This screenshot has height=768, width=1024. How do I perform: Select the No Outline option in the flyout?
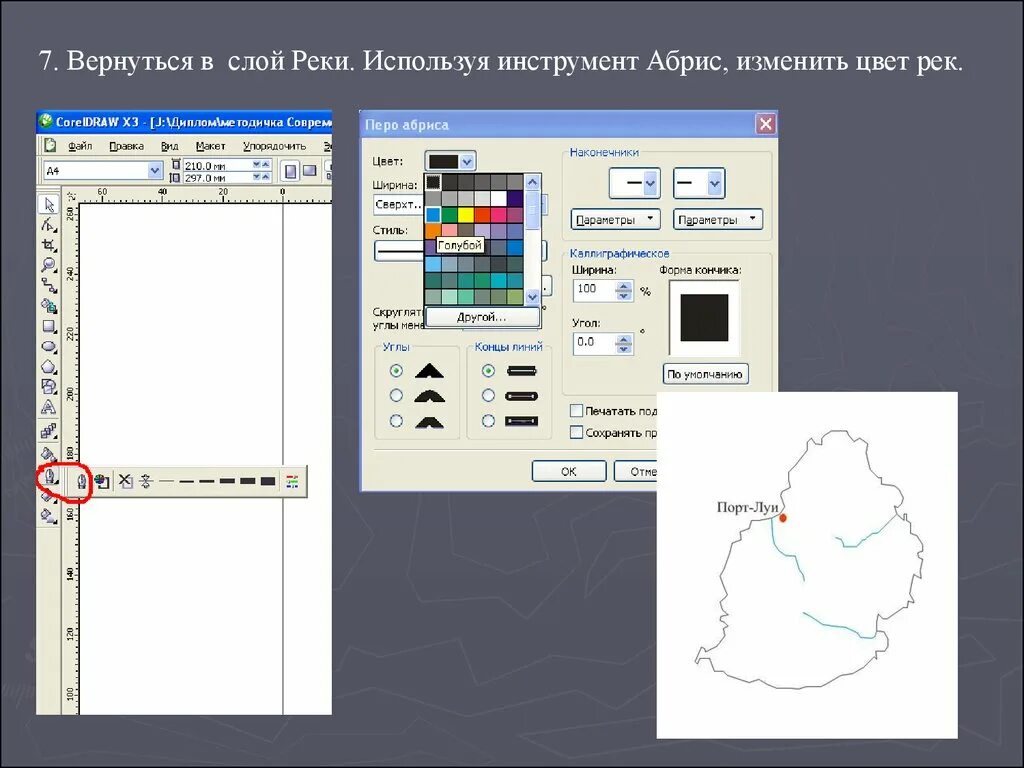[x=126, y=481]
